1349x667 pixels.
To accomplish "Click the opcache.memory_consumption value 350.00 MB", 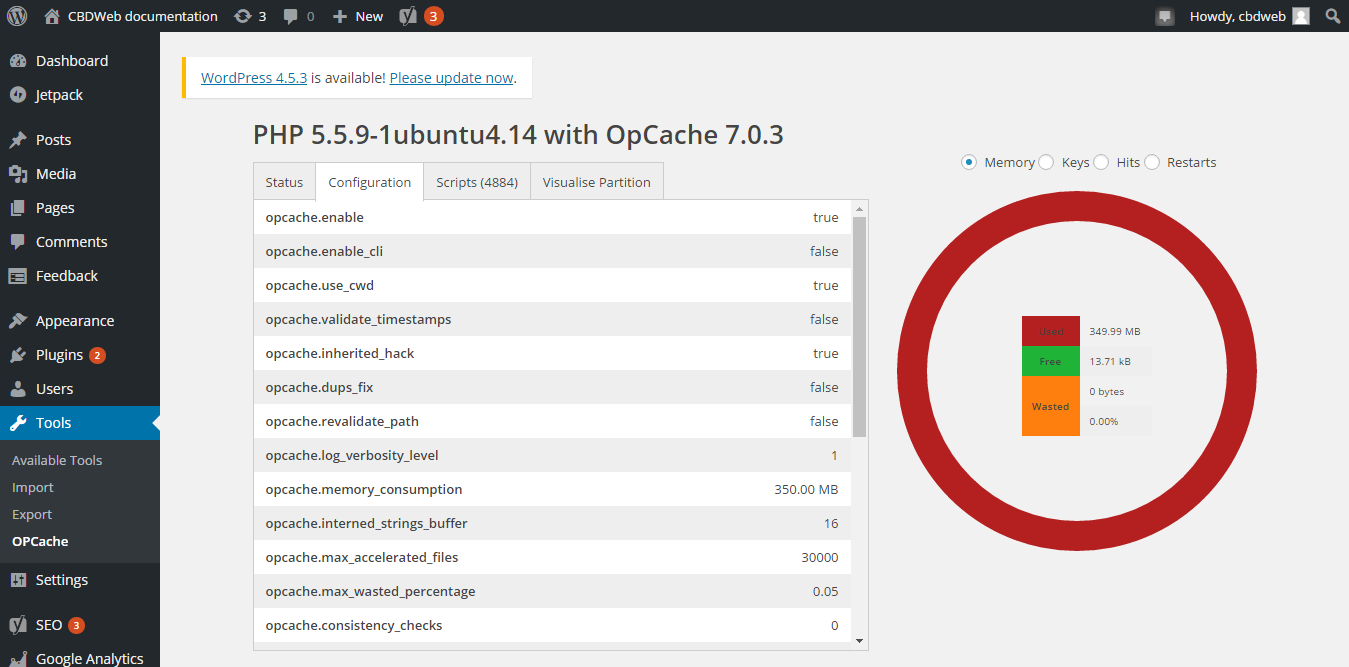I will (806, 489).
